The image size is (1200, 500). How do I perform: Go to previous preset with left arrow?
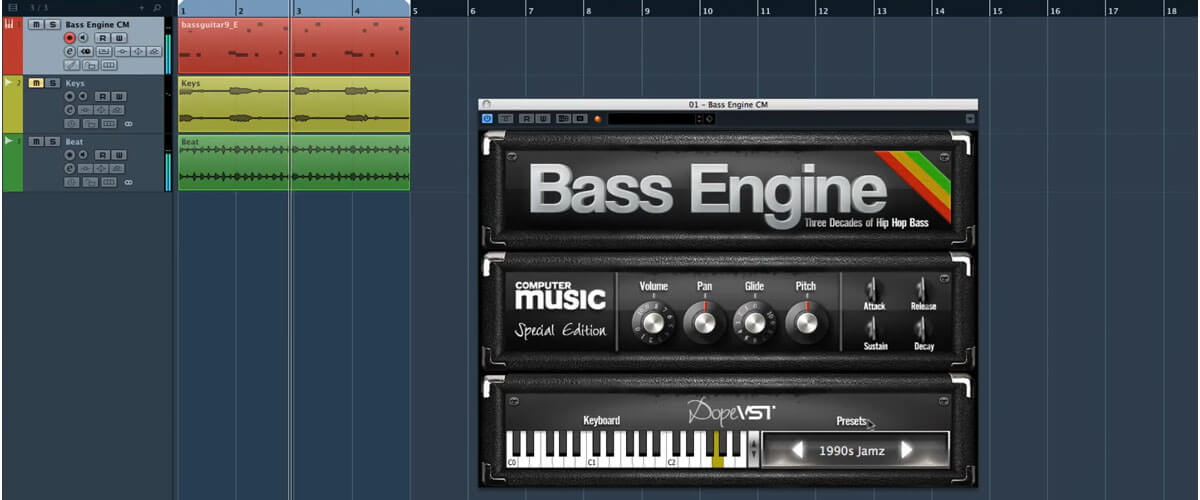(798, 450)
